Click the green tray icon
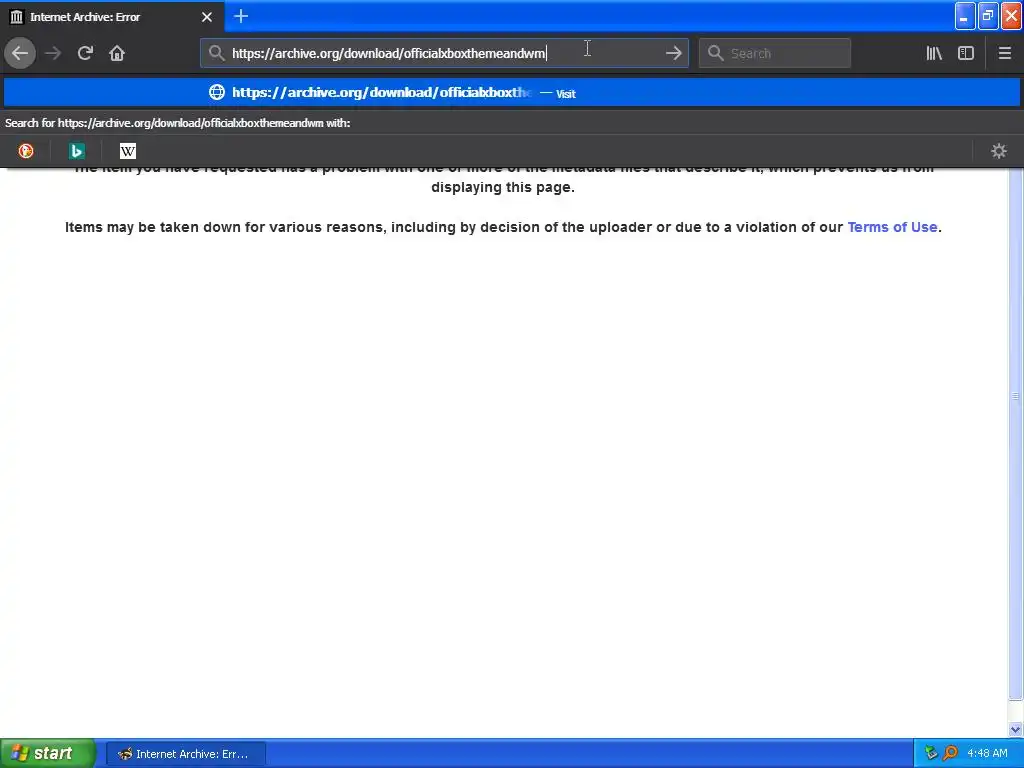 931,754
